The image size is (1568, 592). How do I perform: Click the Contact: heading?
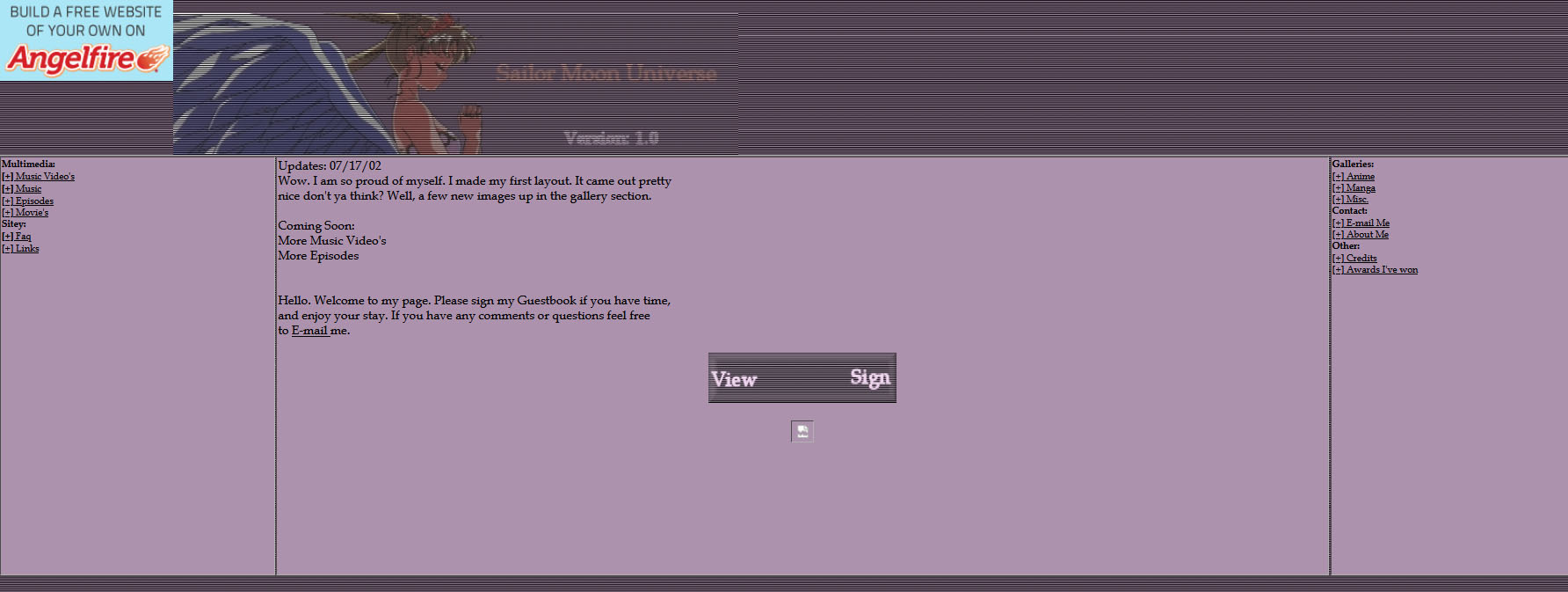click(x=1349, y=210)
